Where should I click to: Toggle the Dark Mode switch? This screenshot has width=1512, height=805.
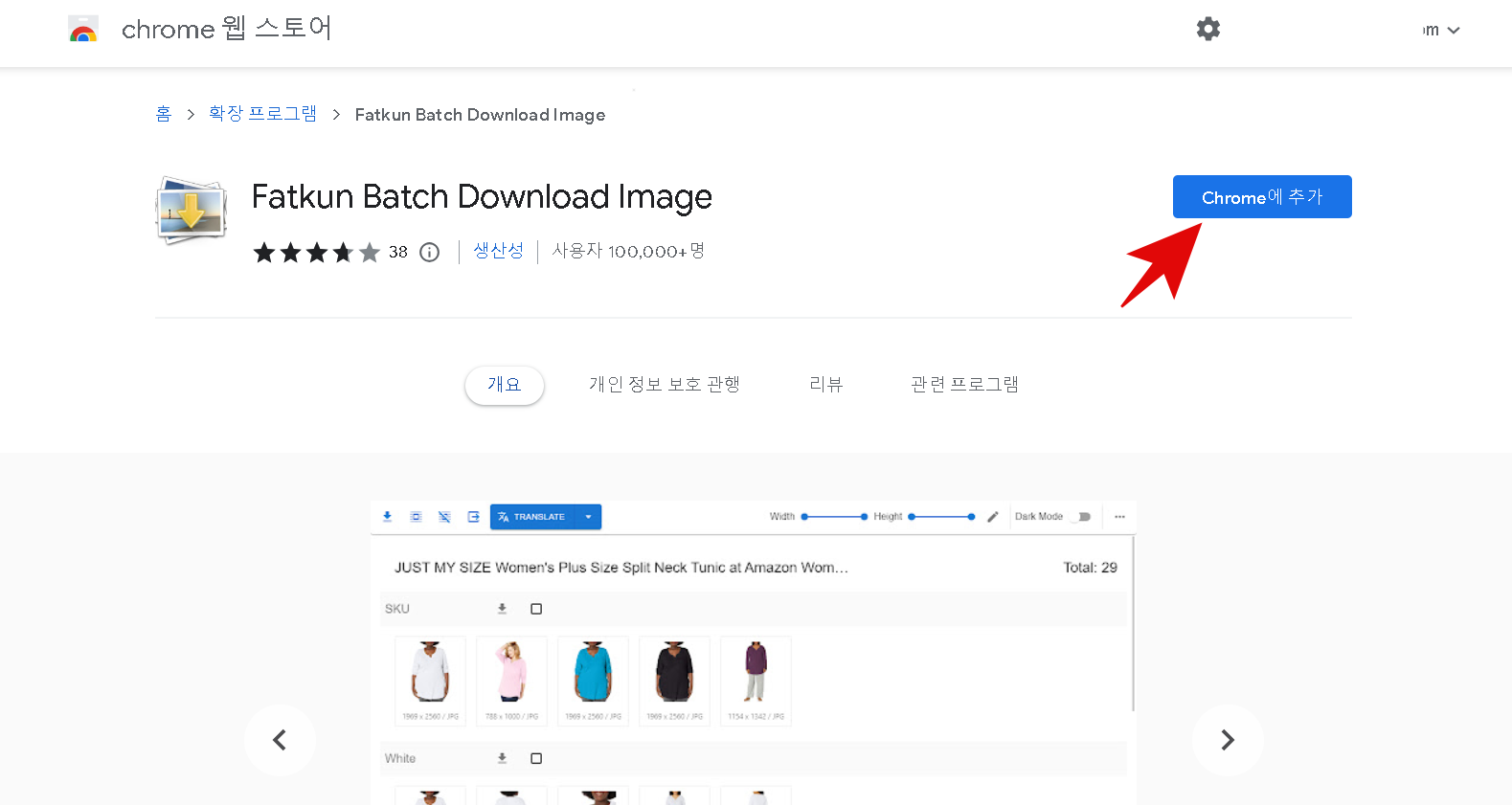pos(1083,517)
